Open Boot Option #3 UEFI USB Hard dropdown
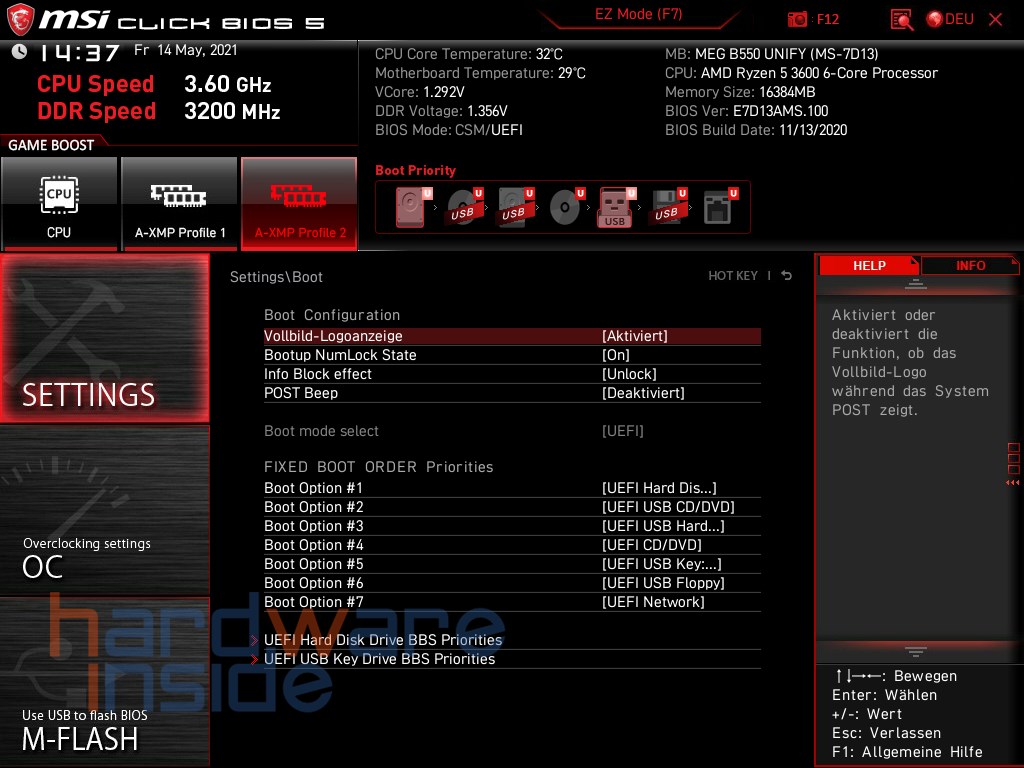Screen dimensions: 1024x768 512,526
